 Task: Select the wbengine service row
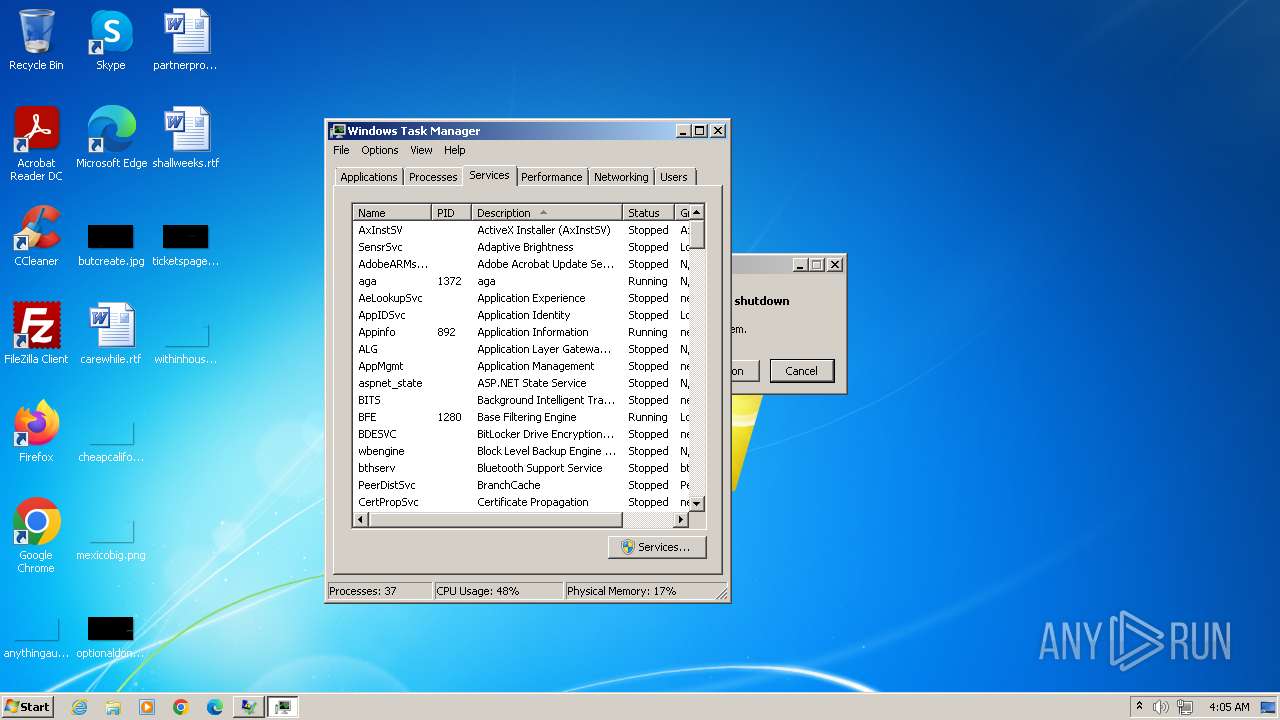(x=521, y=451)
